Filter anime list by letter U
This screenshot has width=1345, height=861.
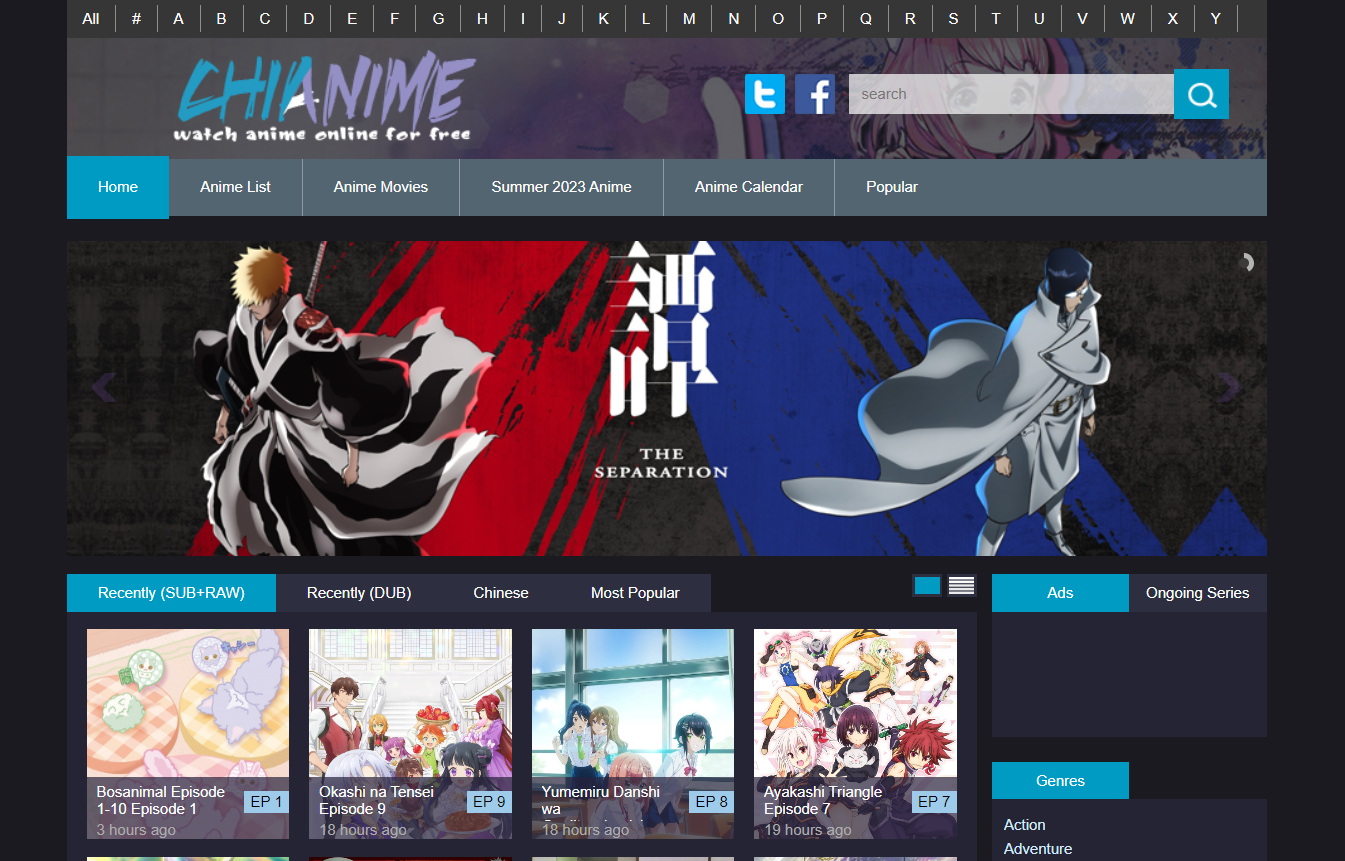coord(1039,19)
